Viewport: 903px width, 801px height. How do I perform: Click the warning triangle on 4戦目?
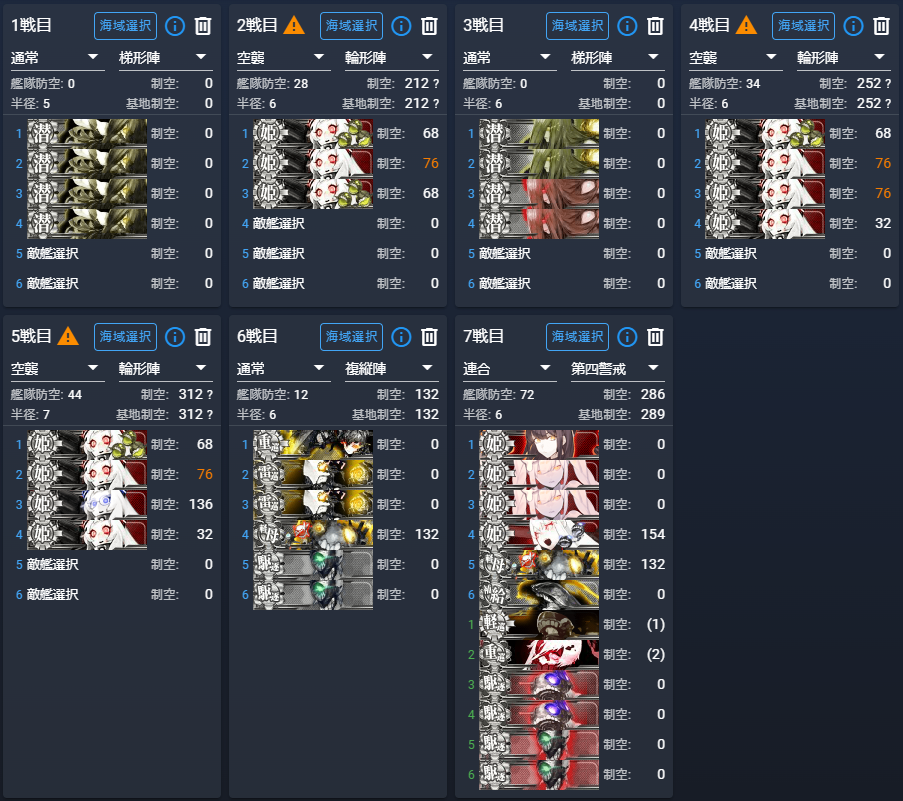746,25
